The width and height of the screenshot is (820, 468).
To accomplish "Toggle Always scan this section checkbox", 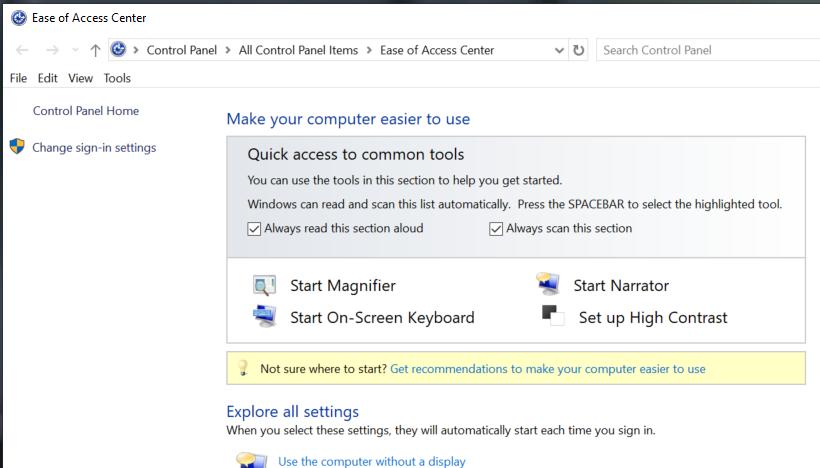I will (x=496, y=229).
